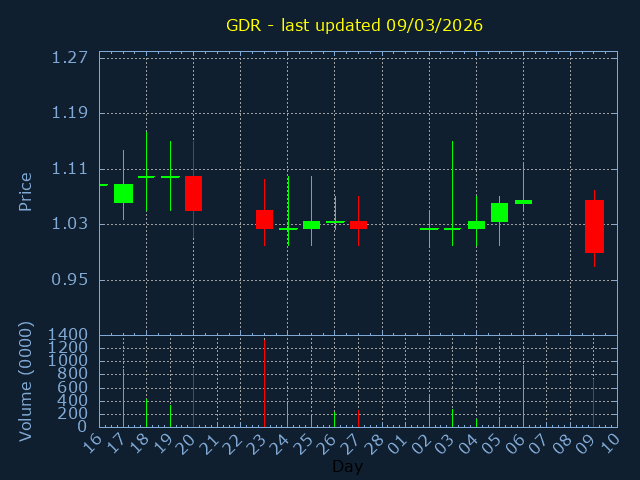The height and width of the screenshot is (480, 640).
Task: Click the 1.27 price axis label
Action: tap(69, 57)
